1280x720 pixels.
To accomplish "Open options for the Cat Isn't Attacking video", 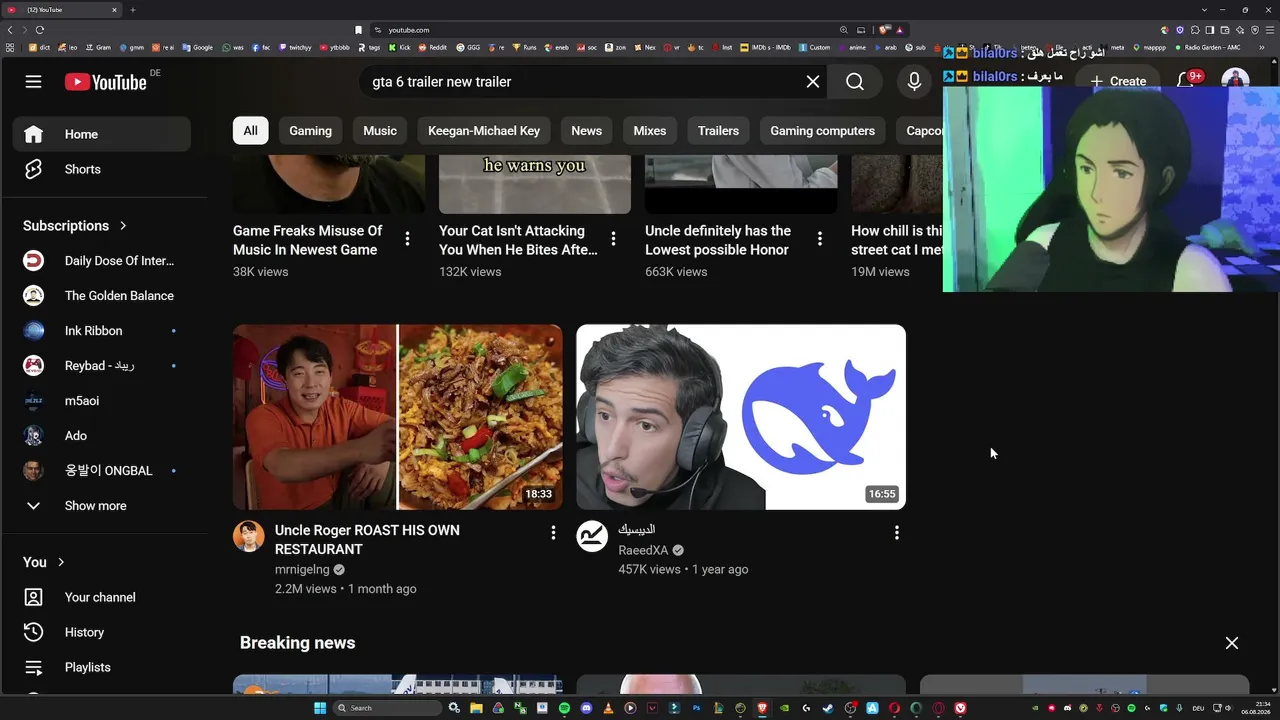I will click(613, 238).
